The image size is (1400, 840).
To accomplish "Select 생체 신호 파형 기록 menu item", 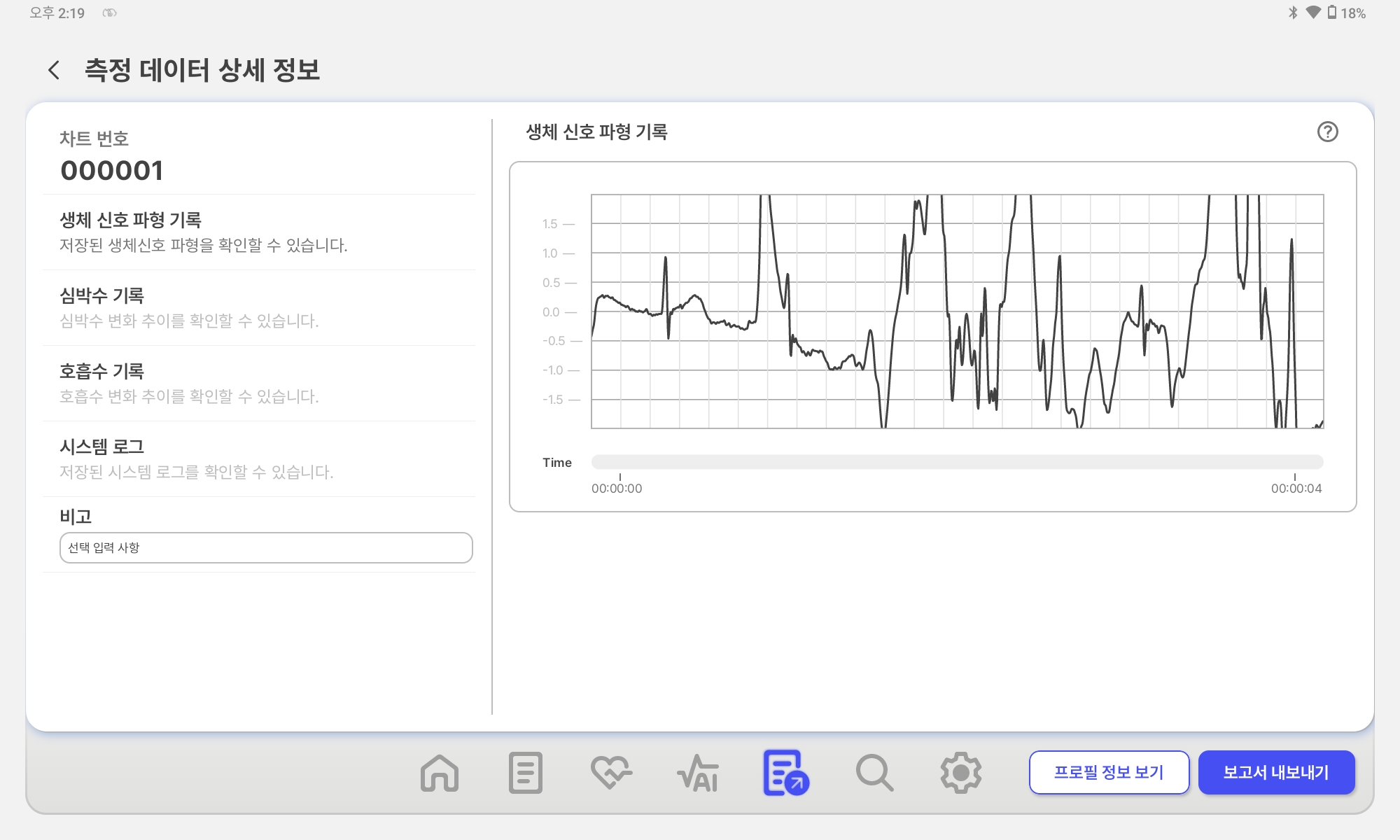I will [259, 232].
